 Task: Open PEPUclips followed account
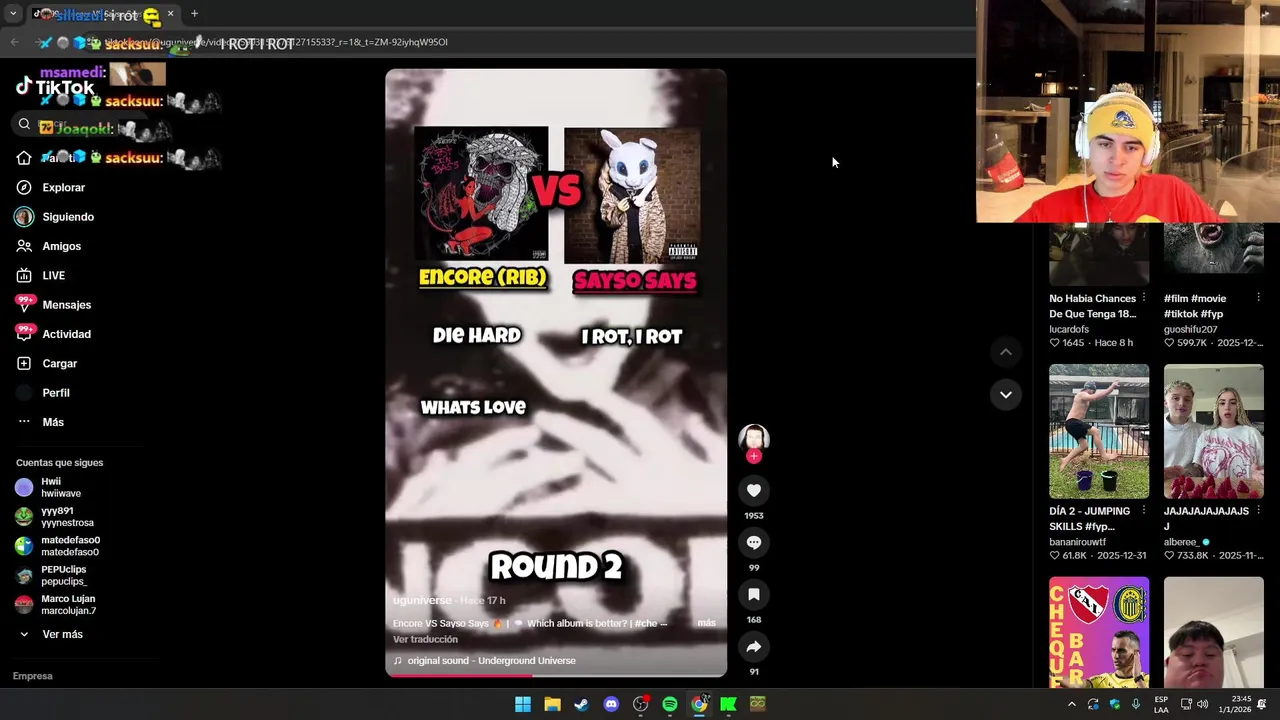click(x=63, y=575)
